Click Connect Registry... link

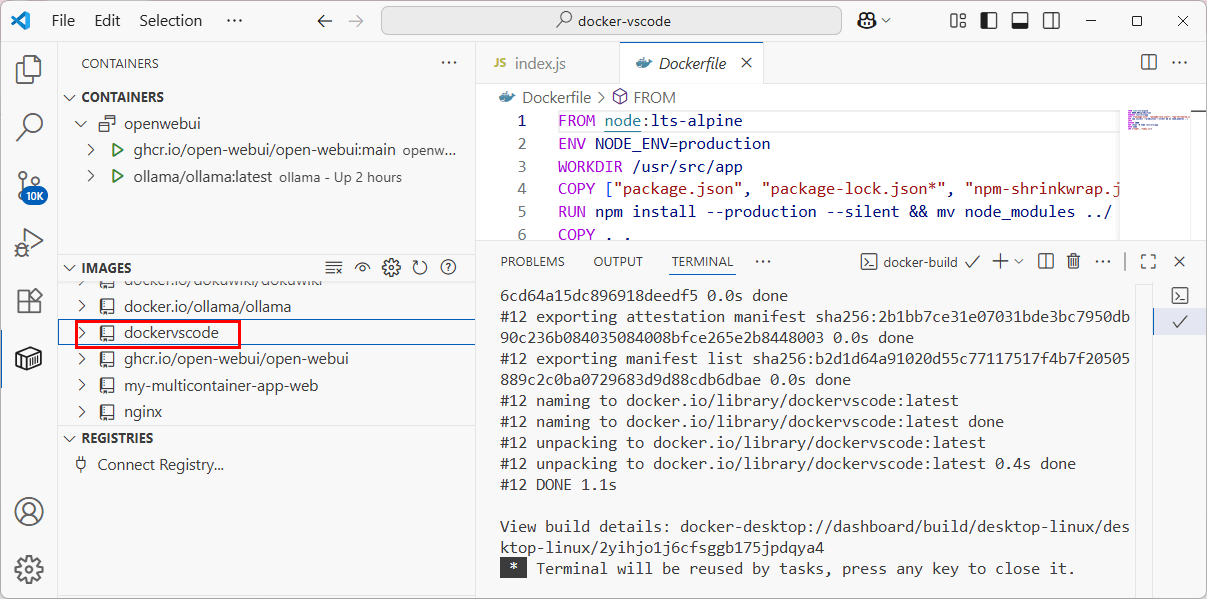point(160,465)
